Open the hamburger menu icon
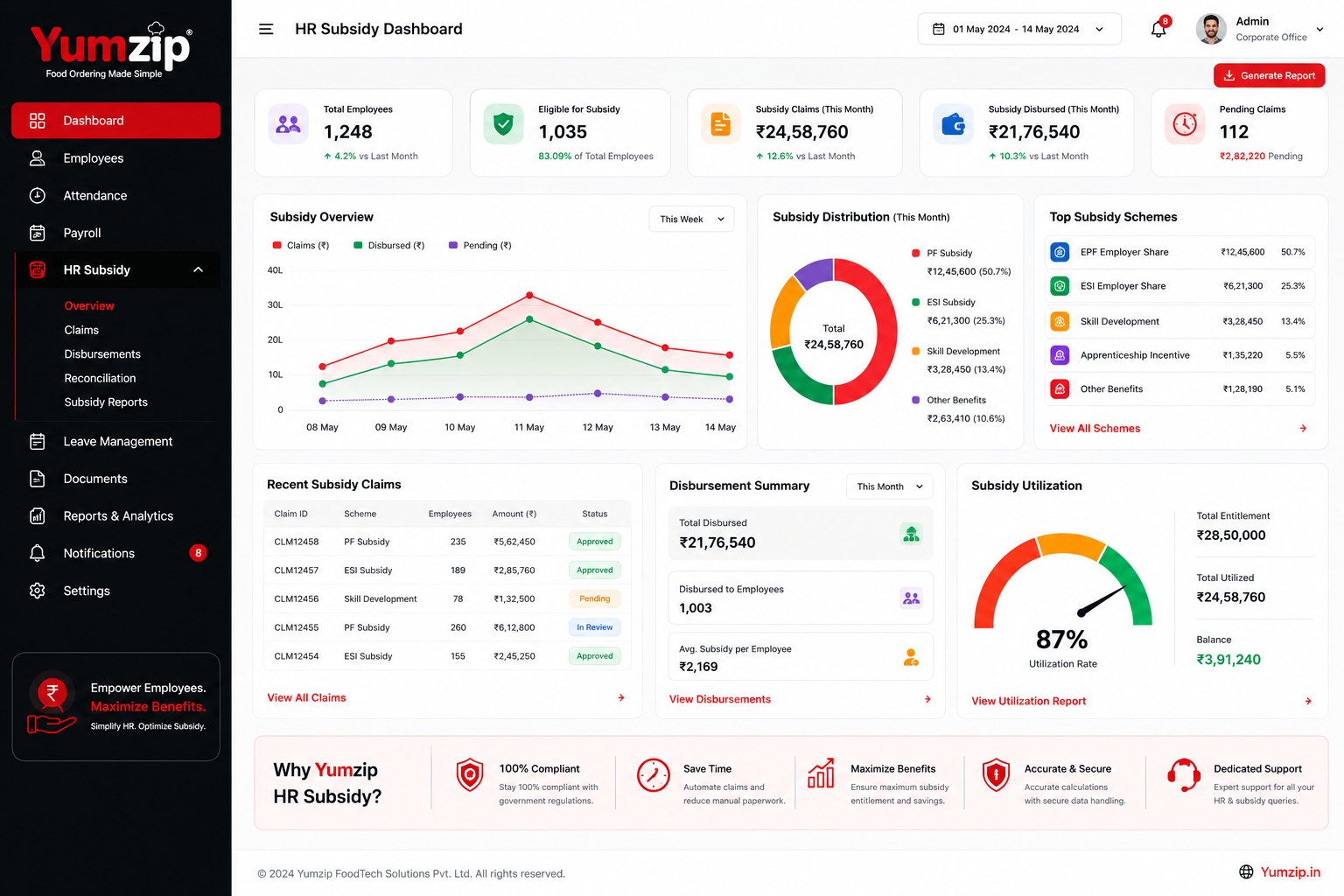Screen dimensions: 1344x896 pos(266,29)
